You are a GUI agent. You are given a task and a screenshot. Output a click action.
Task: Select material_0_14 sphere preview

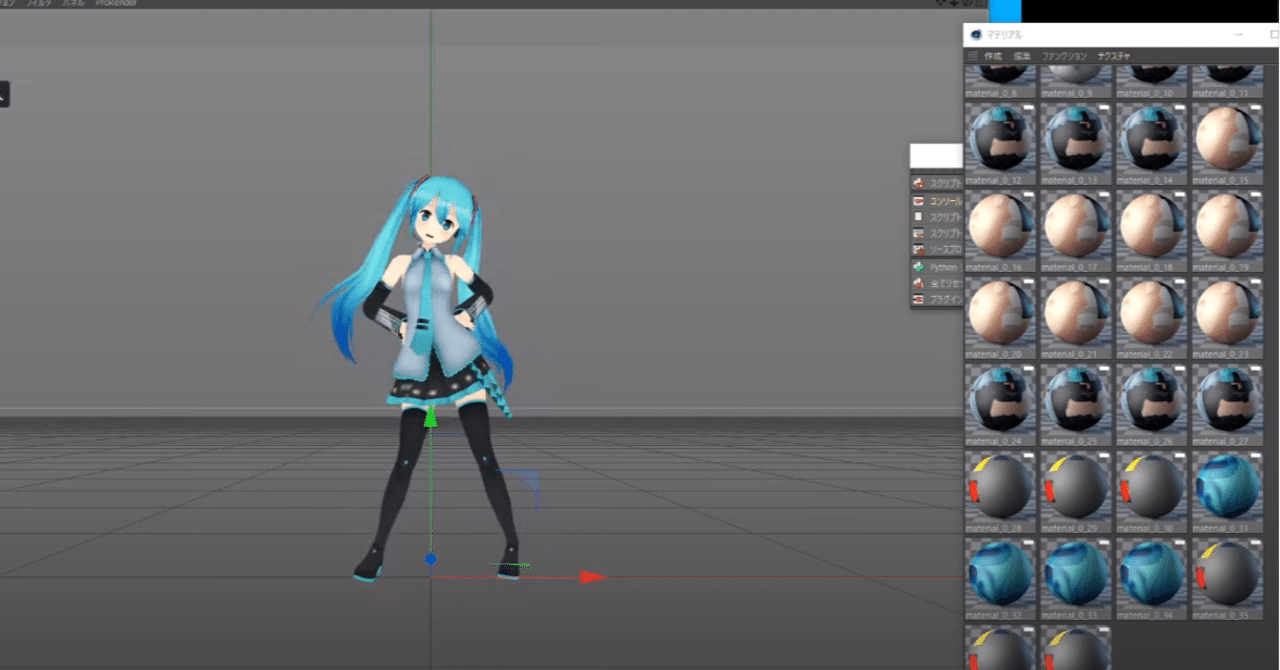(x=1151, y=139)
